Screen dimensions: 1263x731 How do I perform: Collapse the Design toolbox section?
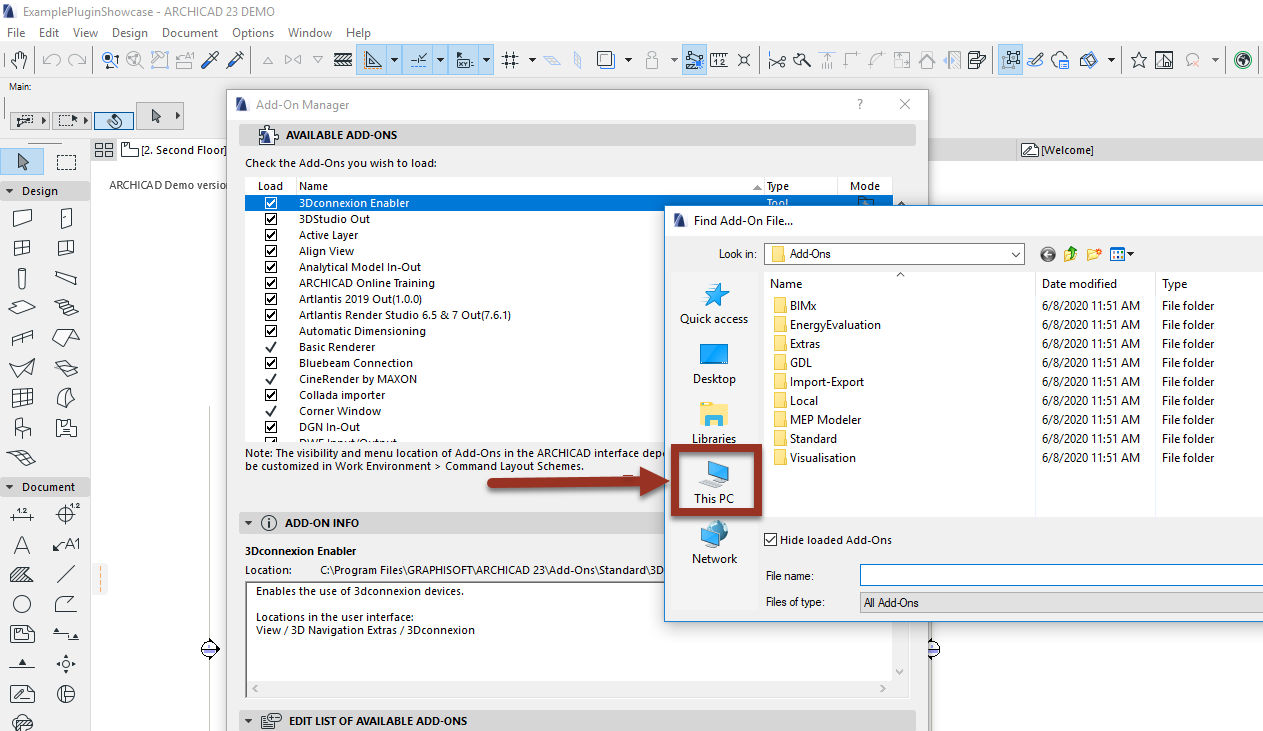pyautogui.click(x=10, y=191)
